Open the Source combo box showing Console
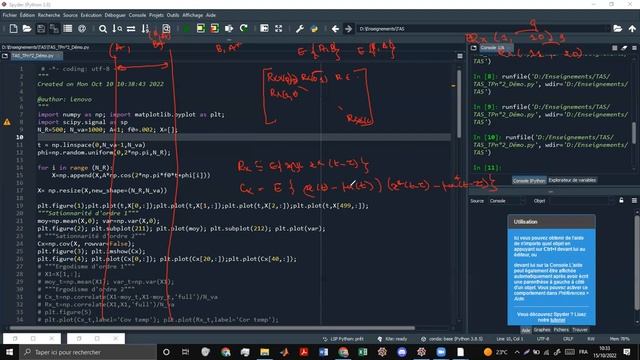640x360 pixels. point(506,201)
